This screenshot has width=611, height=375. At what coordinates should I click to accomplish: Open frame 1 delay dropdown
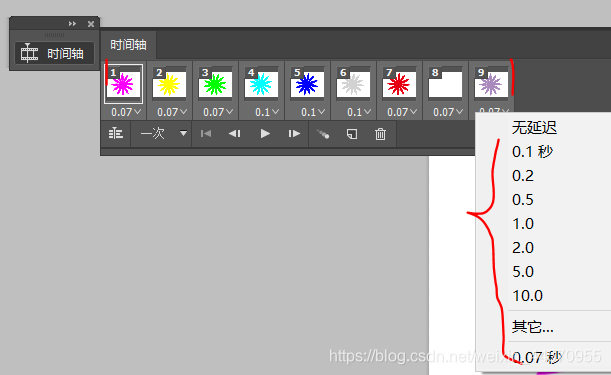click(x=126, y=112)
